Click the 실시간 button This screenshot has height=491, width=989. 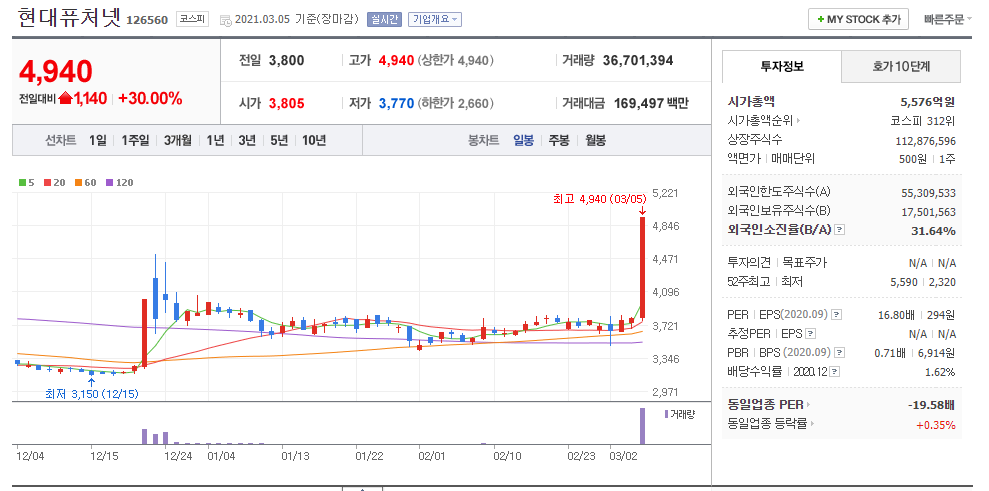384,20
